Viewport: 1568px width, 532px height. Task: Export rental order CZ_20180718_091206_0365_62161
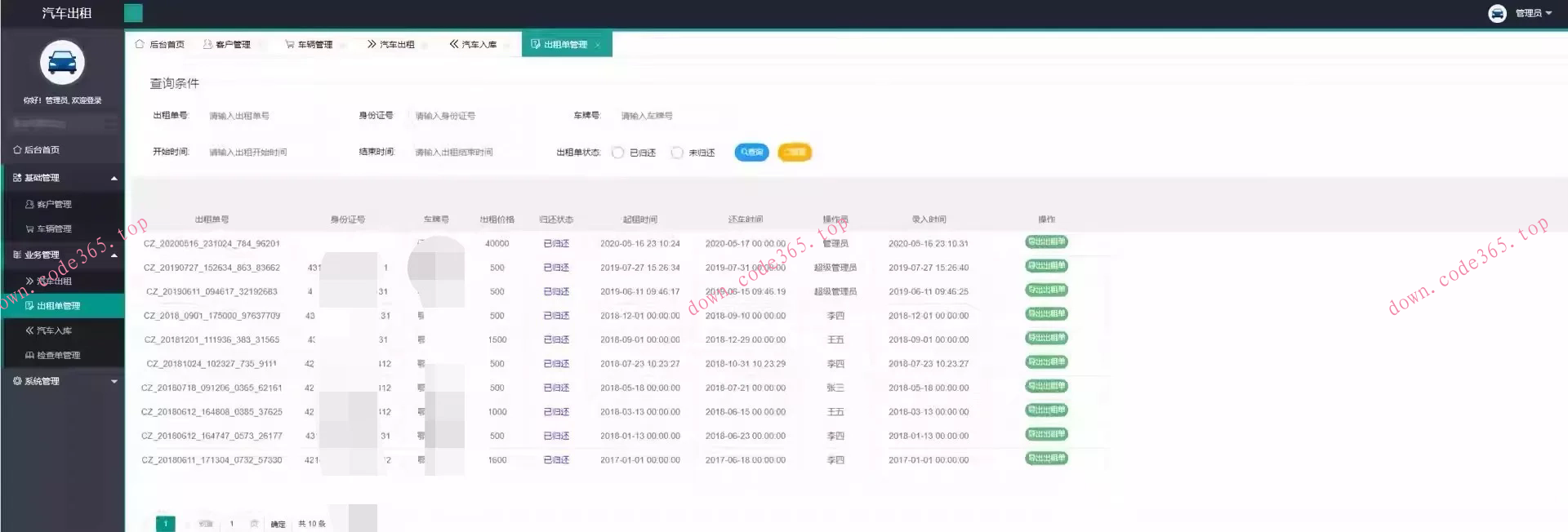coord(1046,386)
